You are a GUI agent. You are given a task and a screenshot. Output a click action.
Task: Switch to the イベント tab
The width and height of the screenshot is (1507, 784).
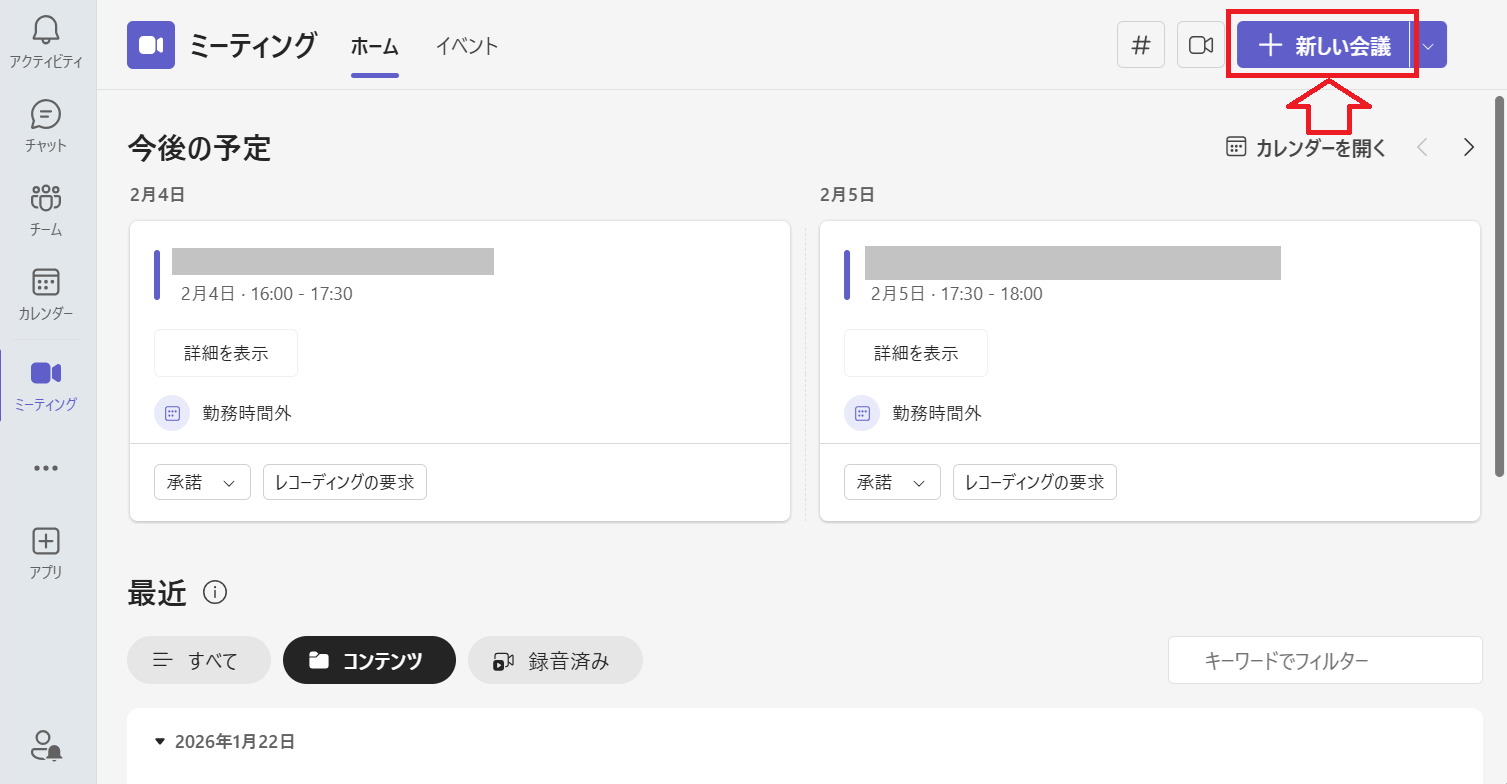[x=466, y=45]
